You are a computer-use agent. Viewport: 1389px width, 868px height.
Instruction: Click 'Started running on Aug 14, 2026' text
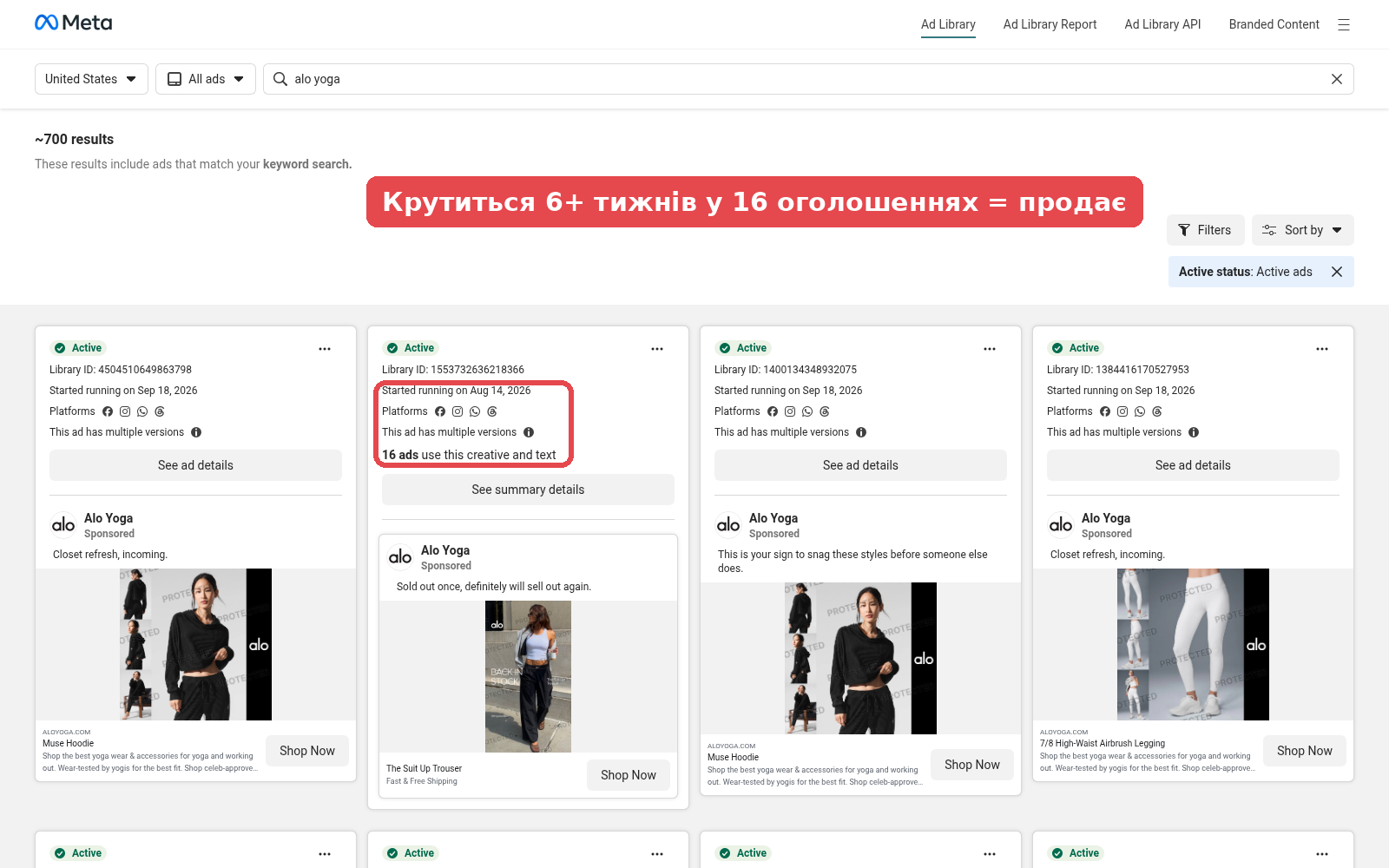pos(456,391)
